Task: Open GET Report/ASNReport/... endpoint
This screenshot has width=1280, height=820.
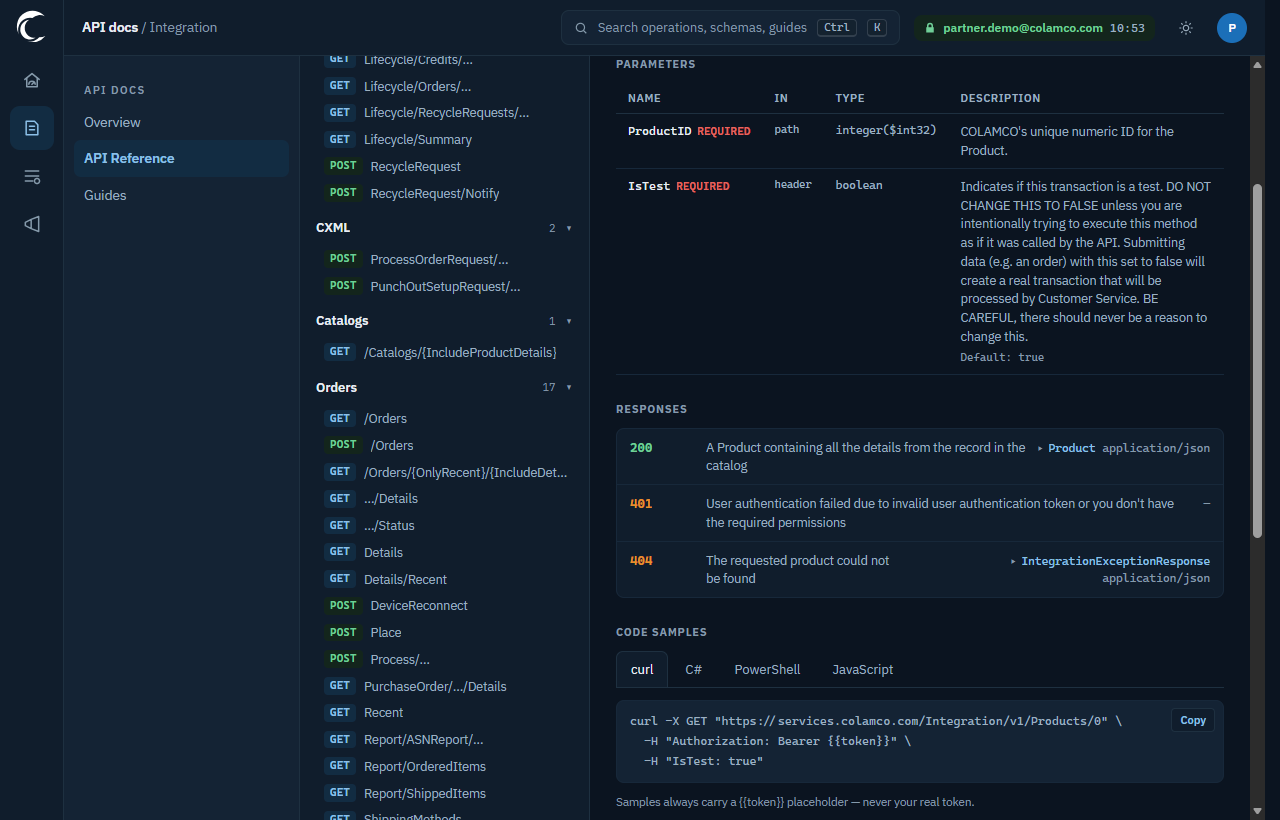Action: pyautogui.click(x=445, y=740)
